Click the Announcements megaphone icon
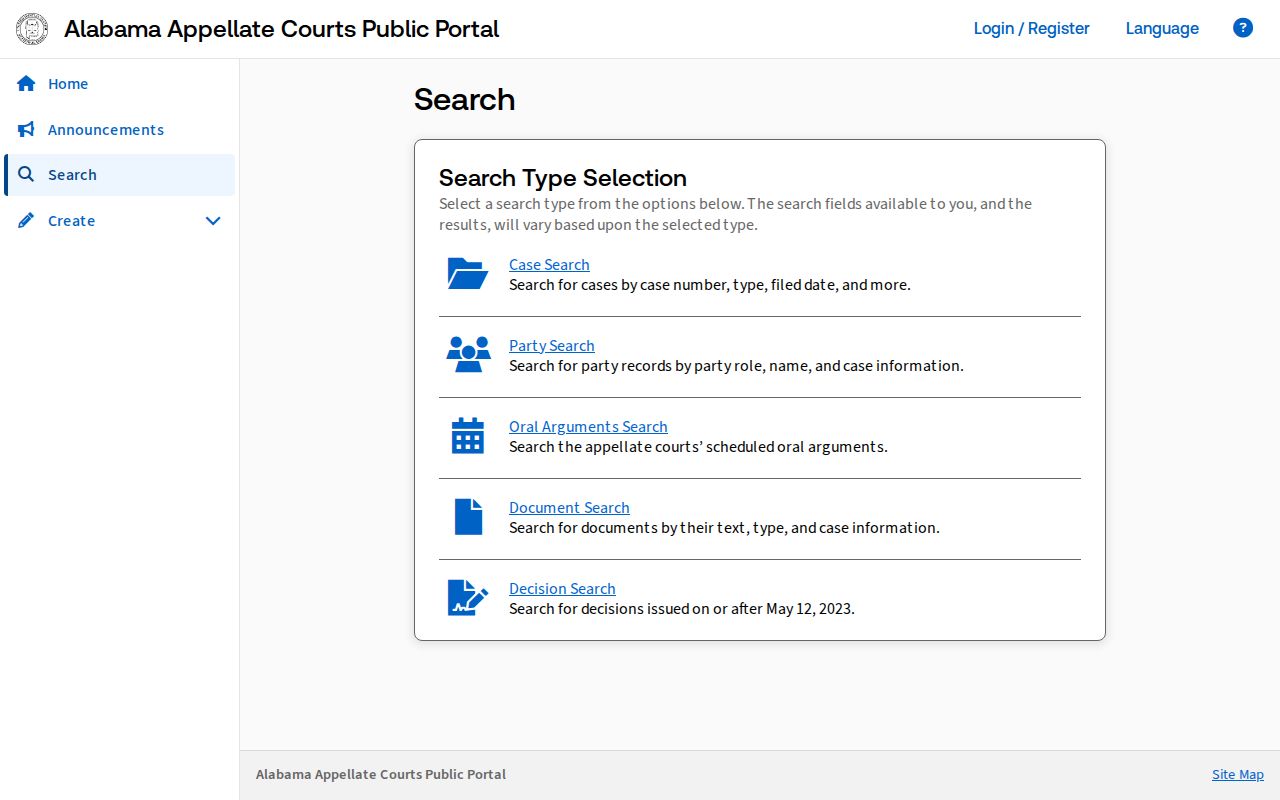This screenshot has height=800, width=1280. (26, 130)
